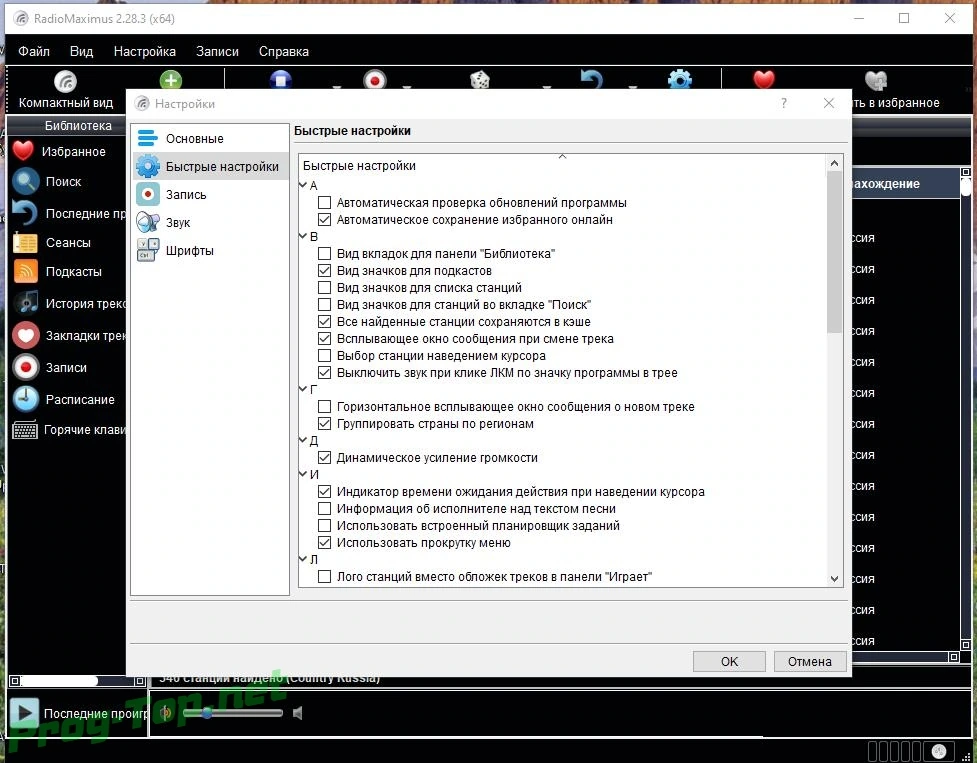Enable Вид вкладок для панели Библиотека
Viewport: 977px width, 763px height.
(324, 254)
